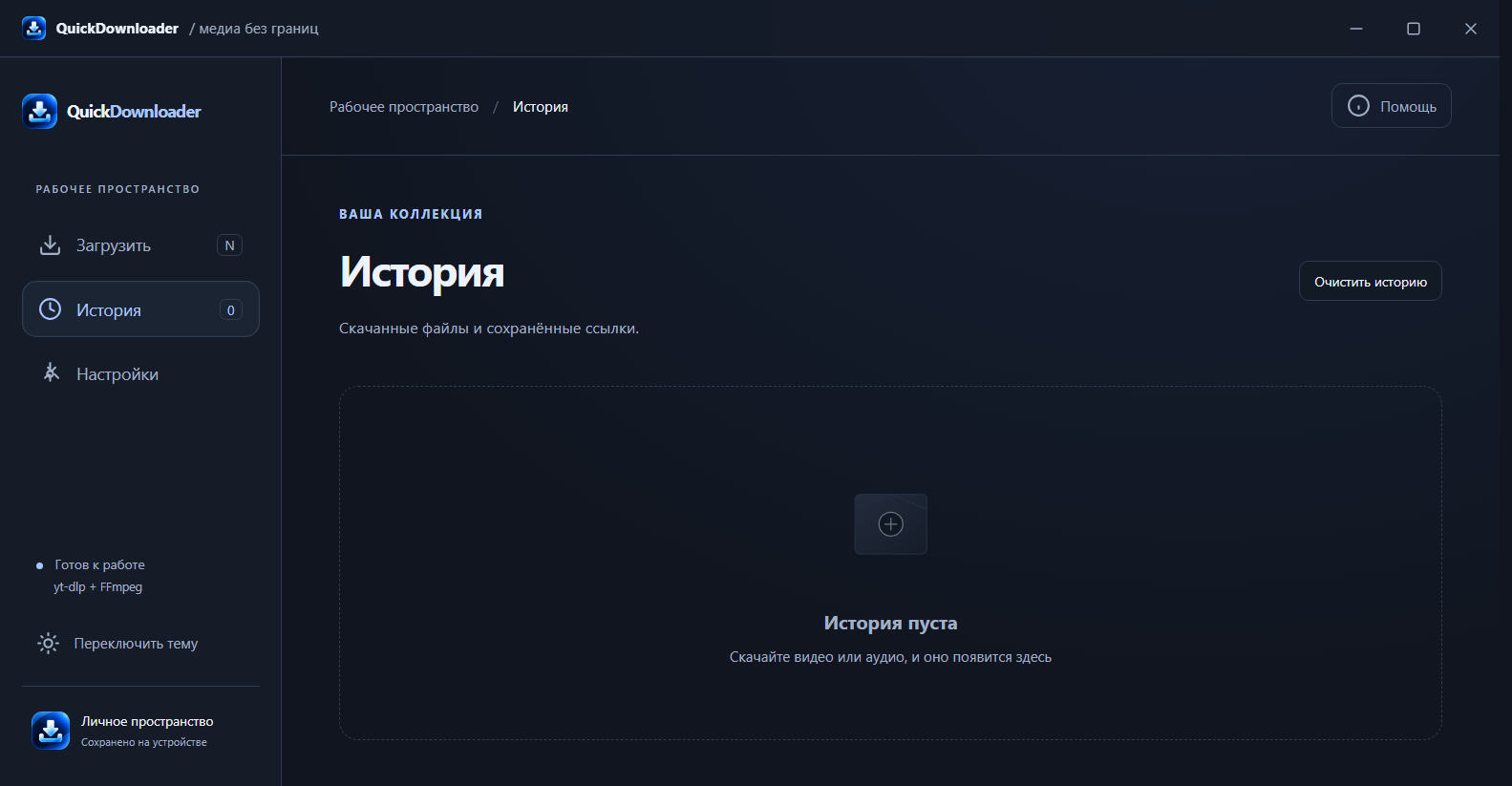Image resolution: width=1512 pixels, height=786 pixels.
Task: Click the Личное пространство profile icon
Action: [x=51, y=731]
